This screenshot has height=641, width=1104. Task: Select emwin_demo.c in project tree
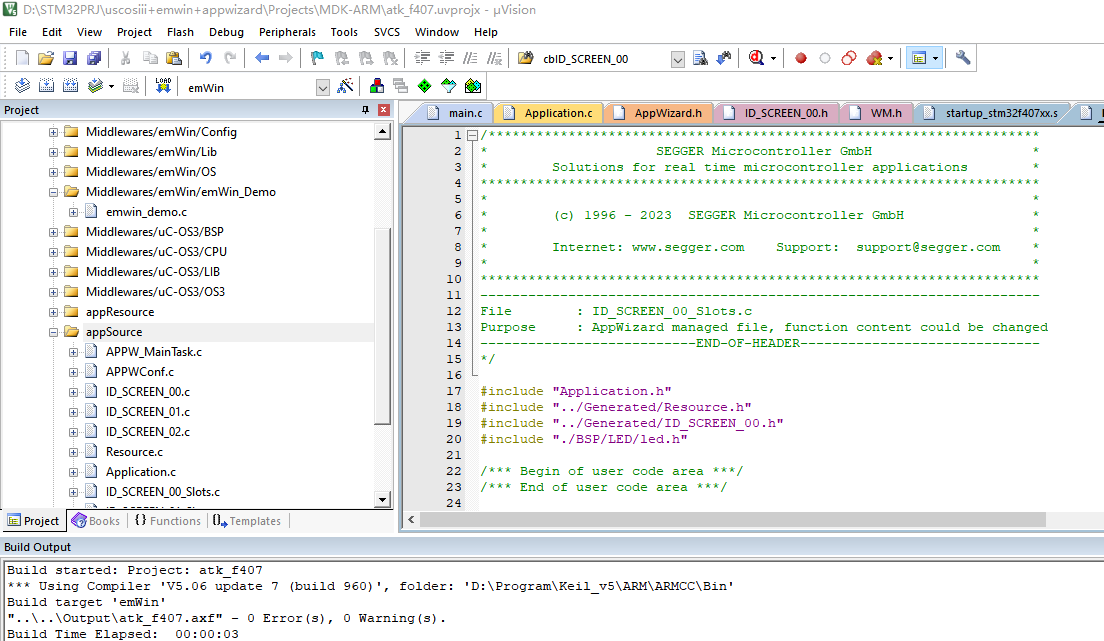[x=146, y=212]
